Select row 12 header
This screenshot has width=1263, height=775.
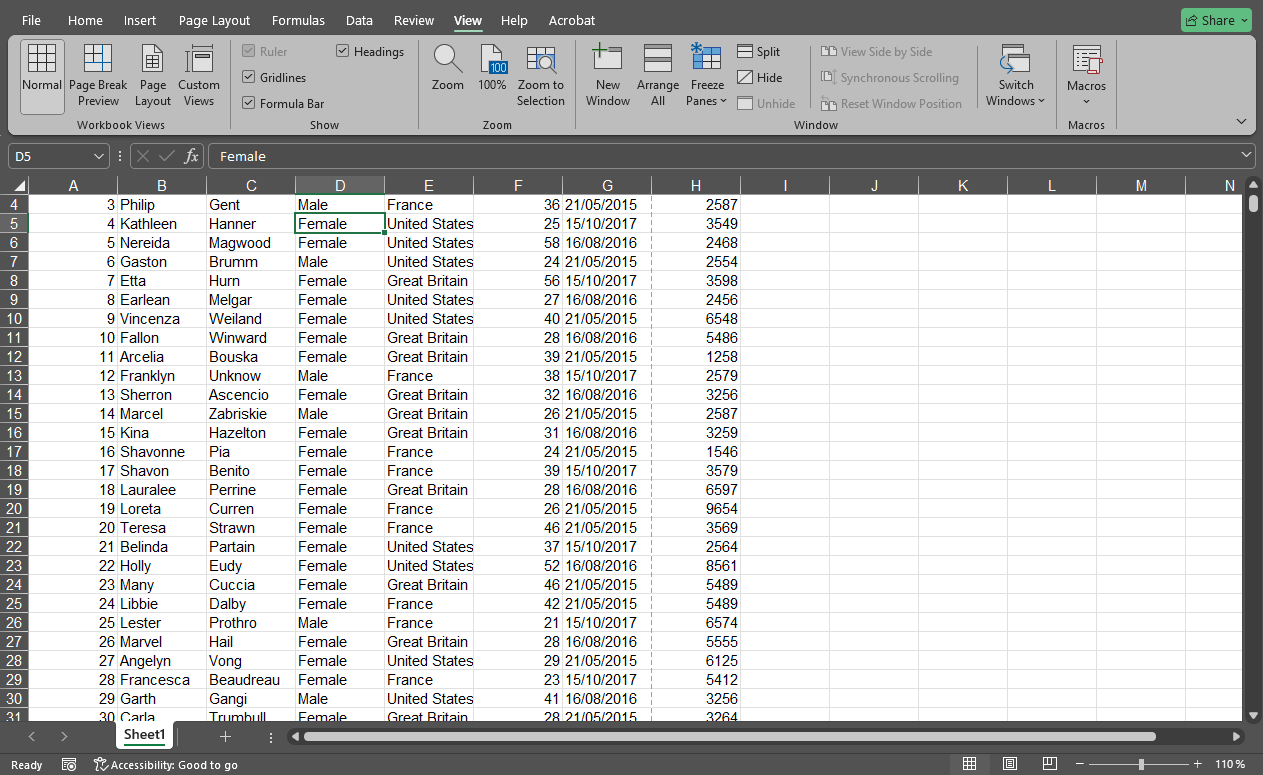click(14, 356)
